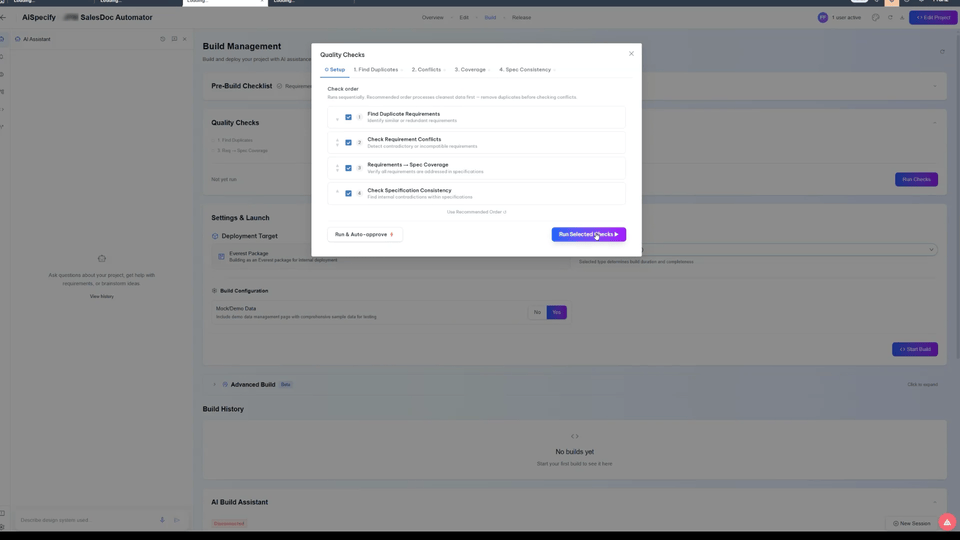Click the send icon in the chat input
Viewport: 960px width, 540px height.
point(177,520)
